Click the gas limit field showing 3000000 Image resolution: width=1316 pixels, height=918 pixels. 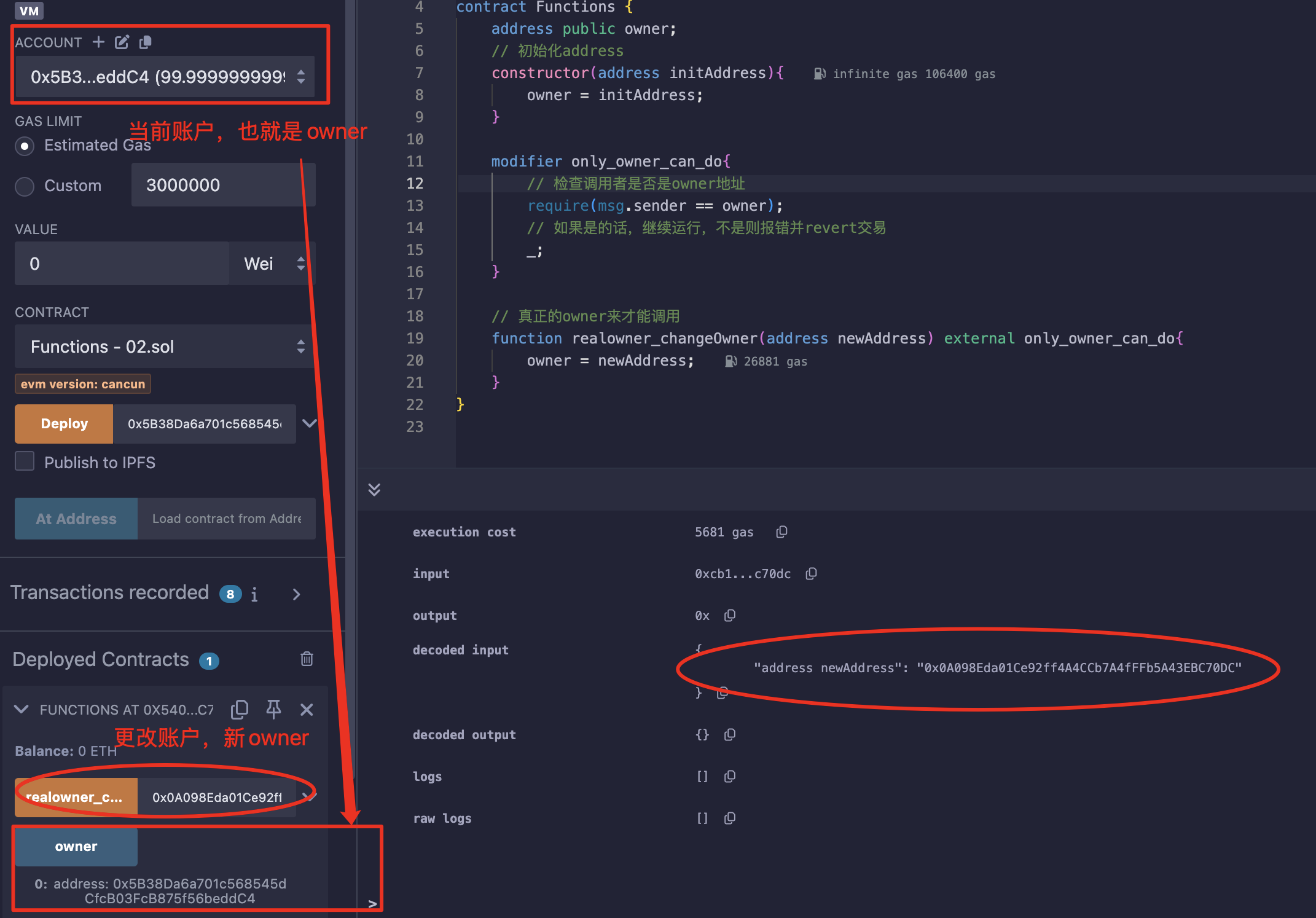point(223,185)
